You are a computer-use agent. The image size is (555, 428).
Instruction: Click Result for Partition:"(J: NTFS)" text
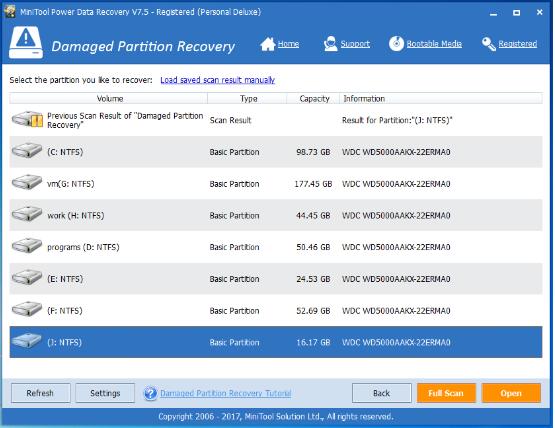[x=397, y=120]
